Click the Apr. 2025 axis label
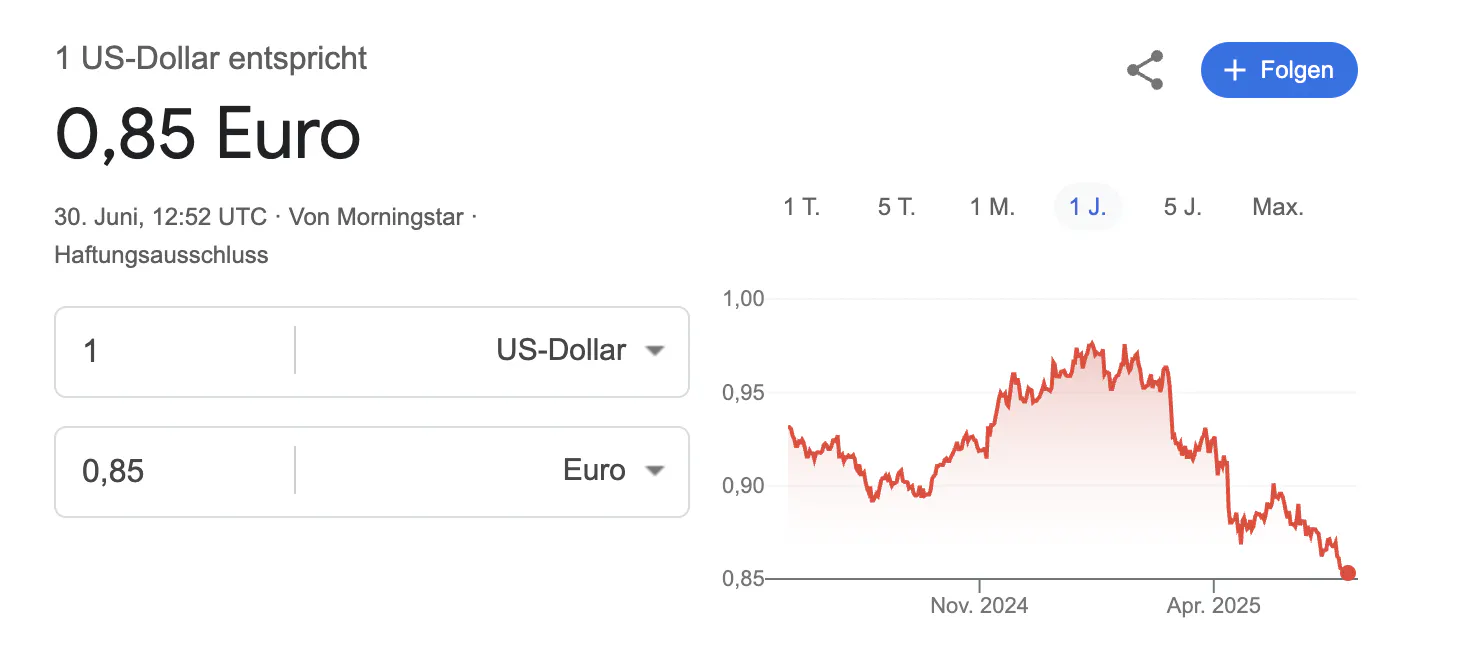Screen dimensions: 1478x652 click(1213, 605)
